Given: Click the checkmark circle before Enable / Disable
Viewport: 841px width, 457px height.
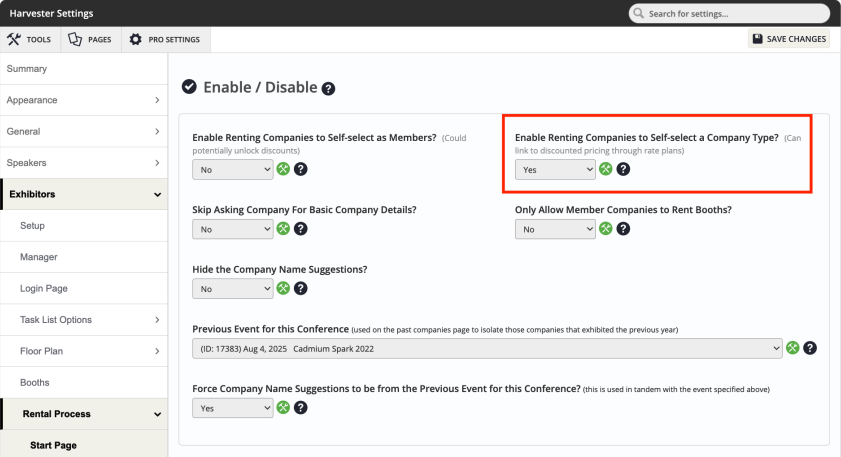Looking at the screenshot, I should click(x=189, y=86).
